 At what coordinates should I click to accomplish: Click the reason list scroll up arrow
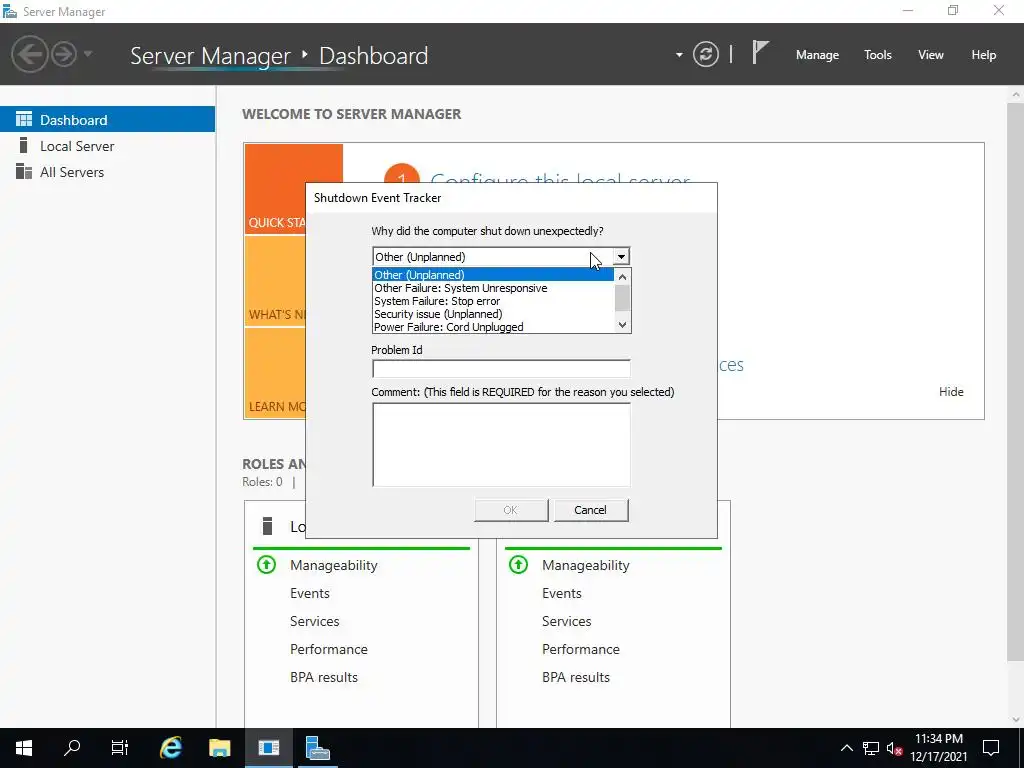pos(622,277)
